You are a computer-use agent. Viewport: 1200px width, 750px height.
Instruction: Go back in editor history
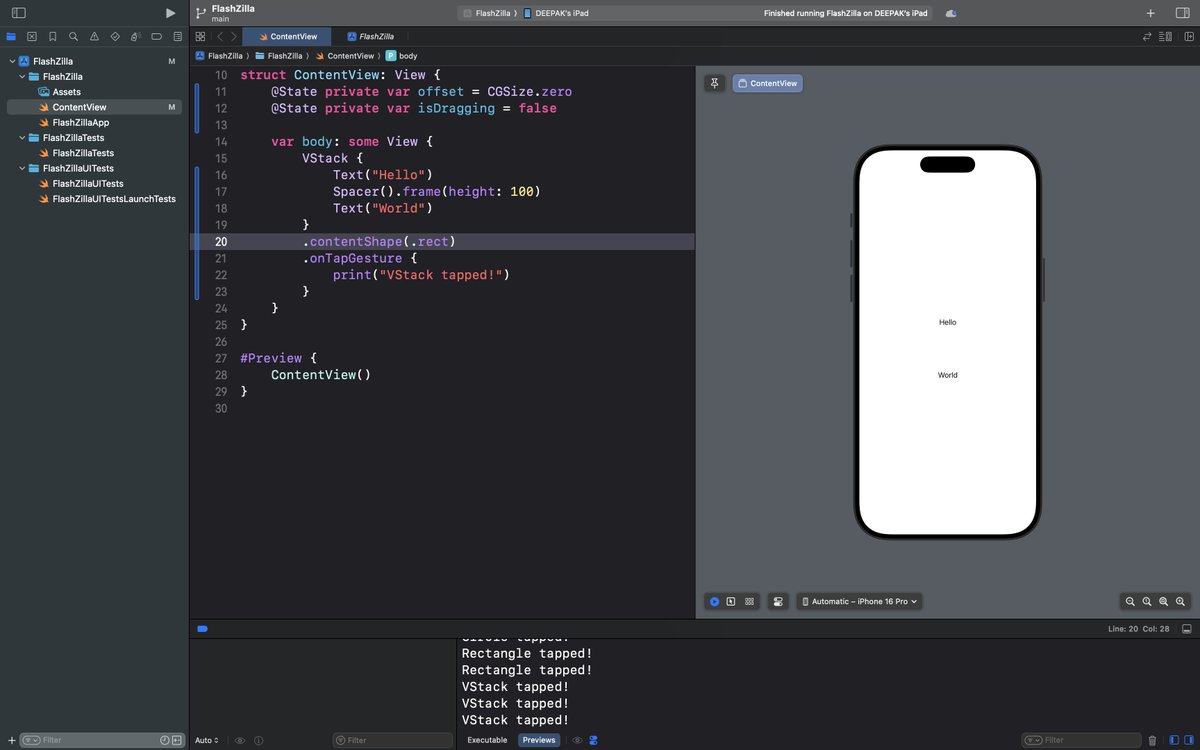tap(219, 36)
